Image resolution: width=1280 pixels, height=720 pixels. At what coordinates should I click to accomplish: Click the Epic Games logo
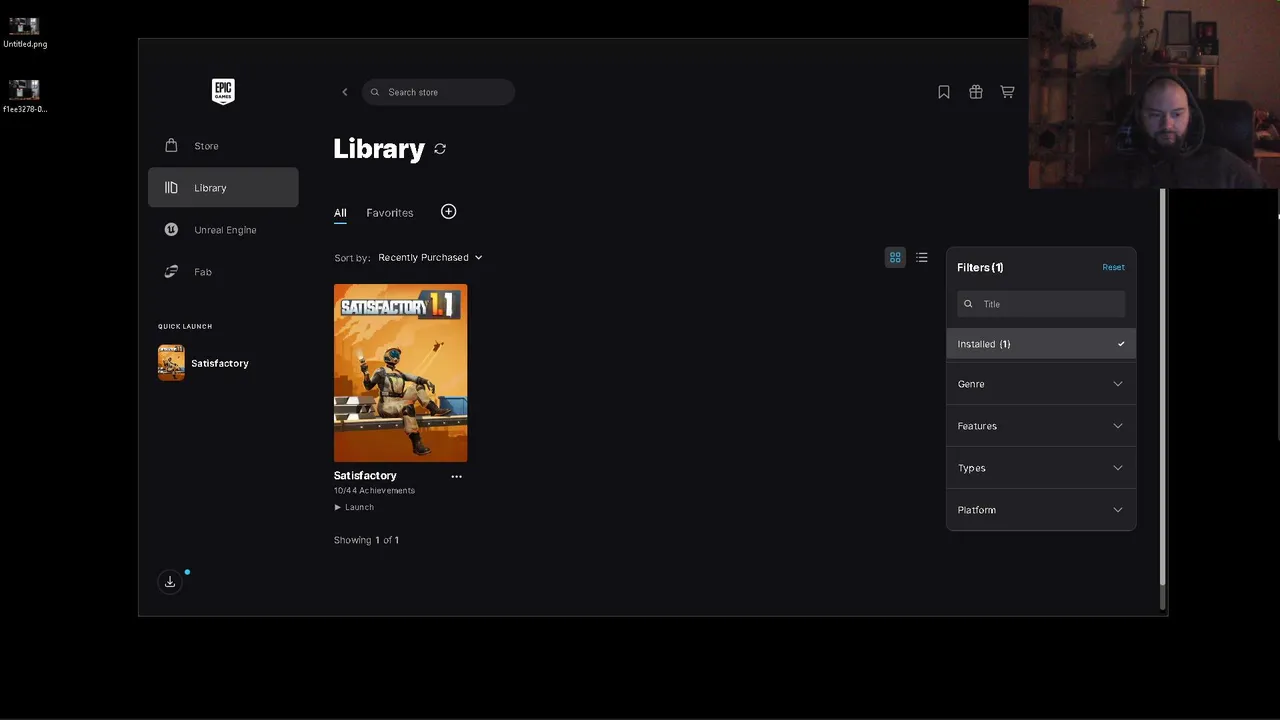click(223, 91)
